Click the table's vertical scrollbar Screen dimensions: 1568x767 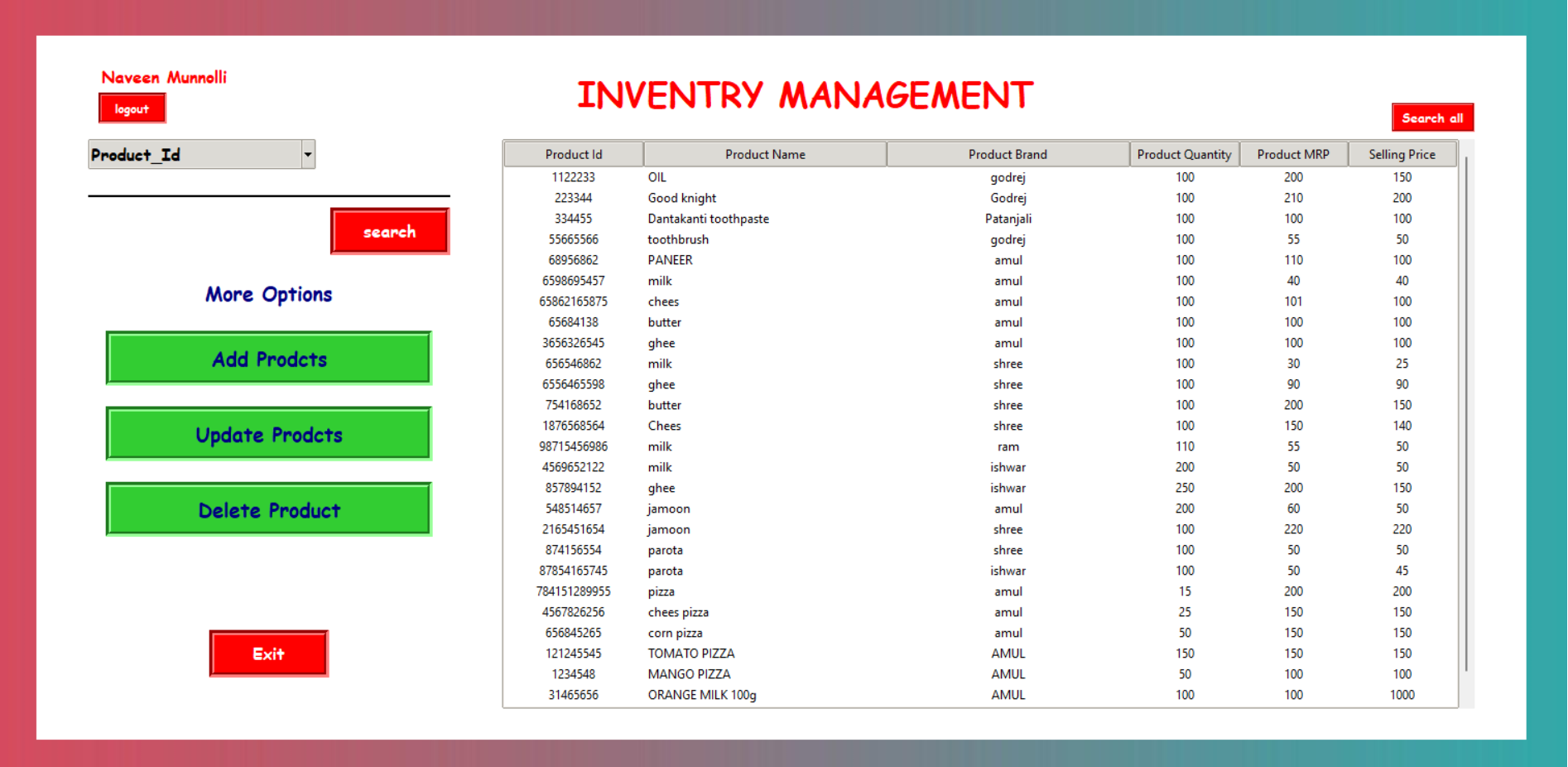1466,414
